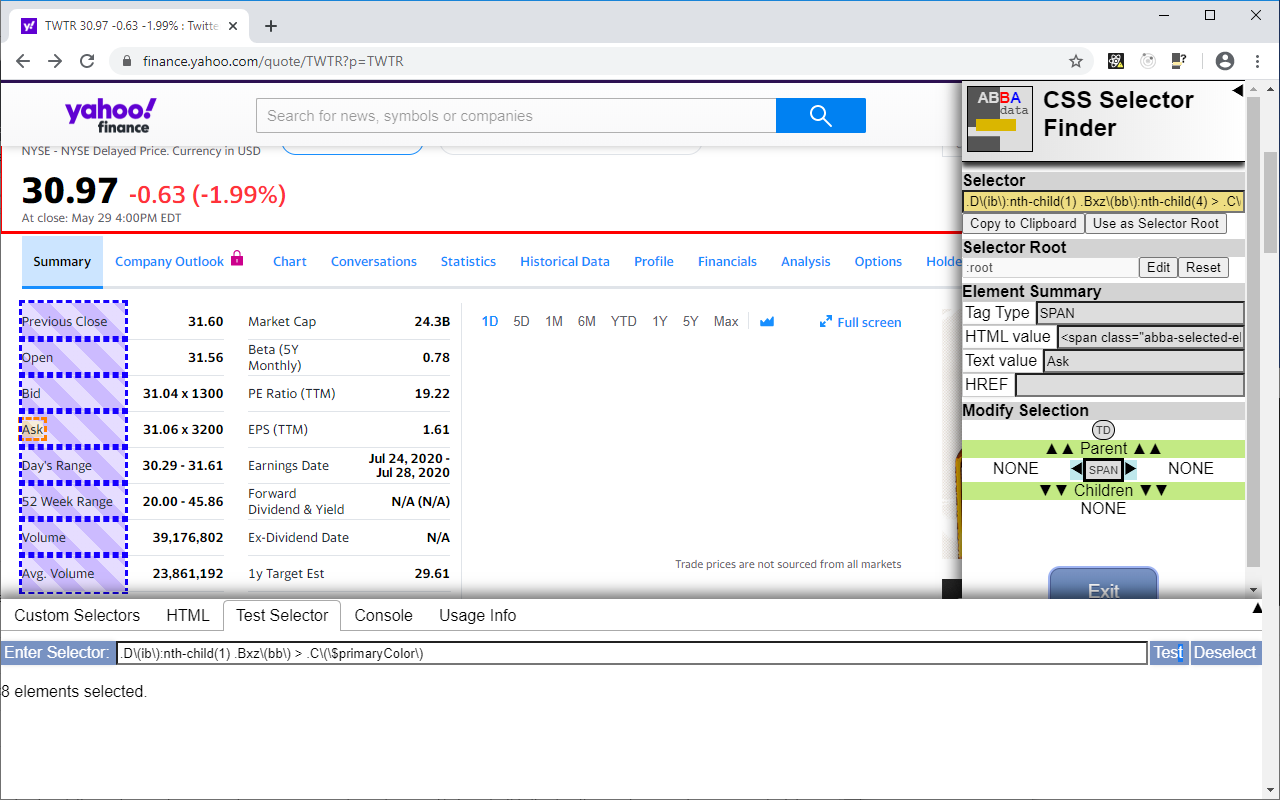Viewport: 1280px width, 800px height.
Task: Click the Yahoo Finance search box
Action: (x=516, y=116)
